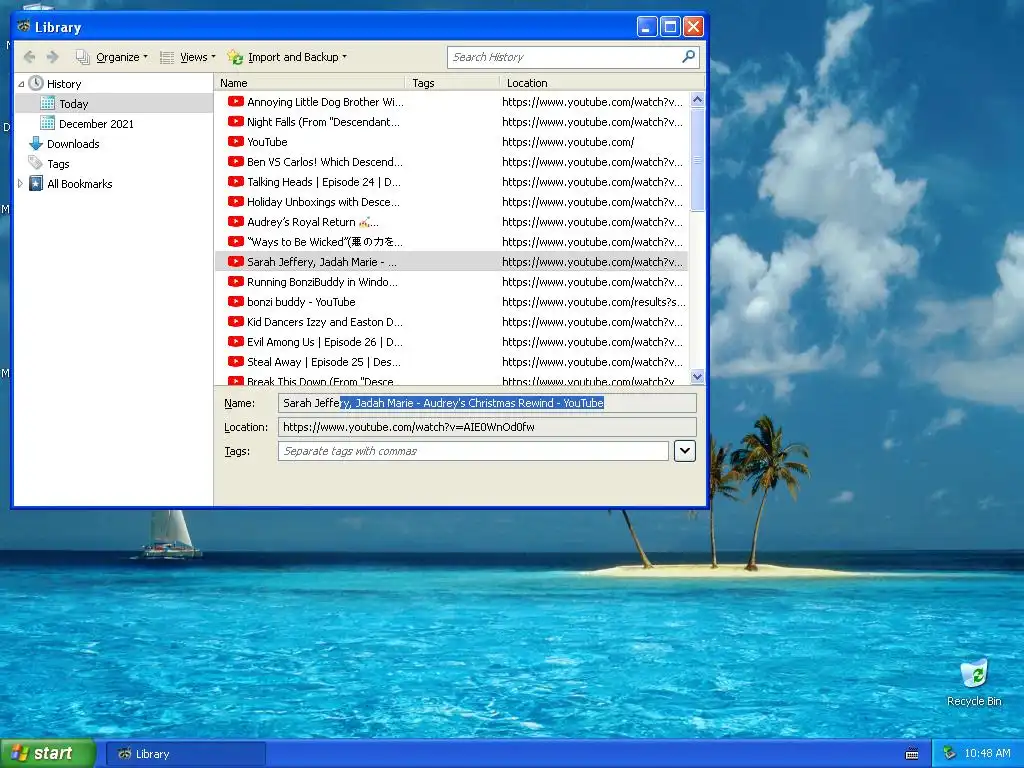Click the Tags label icon
1024x768 pixels.
tap(36, 163)
